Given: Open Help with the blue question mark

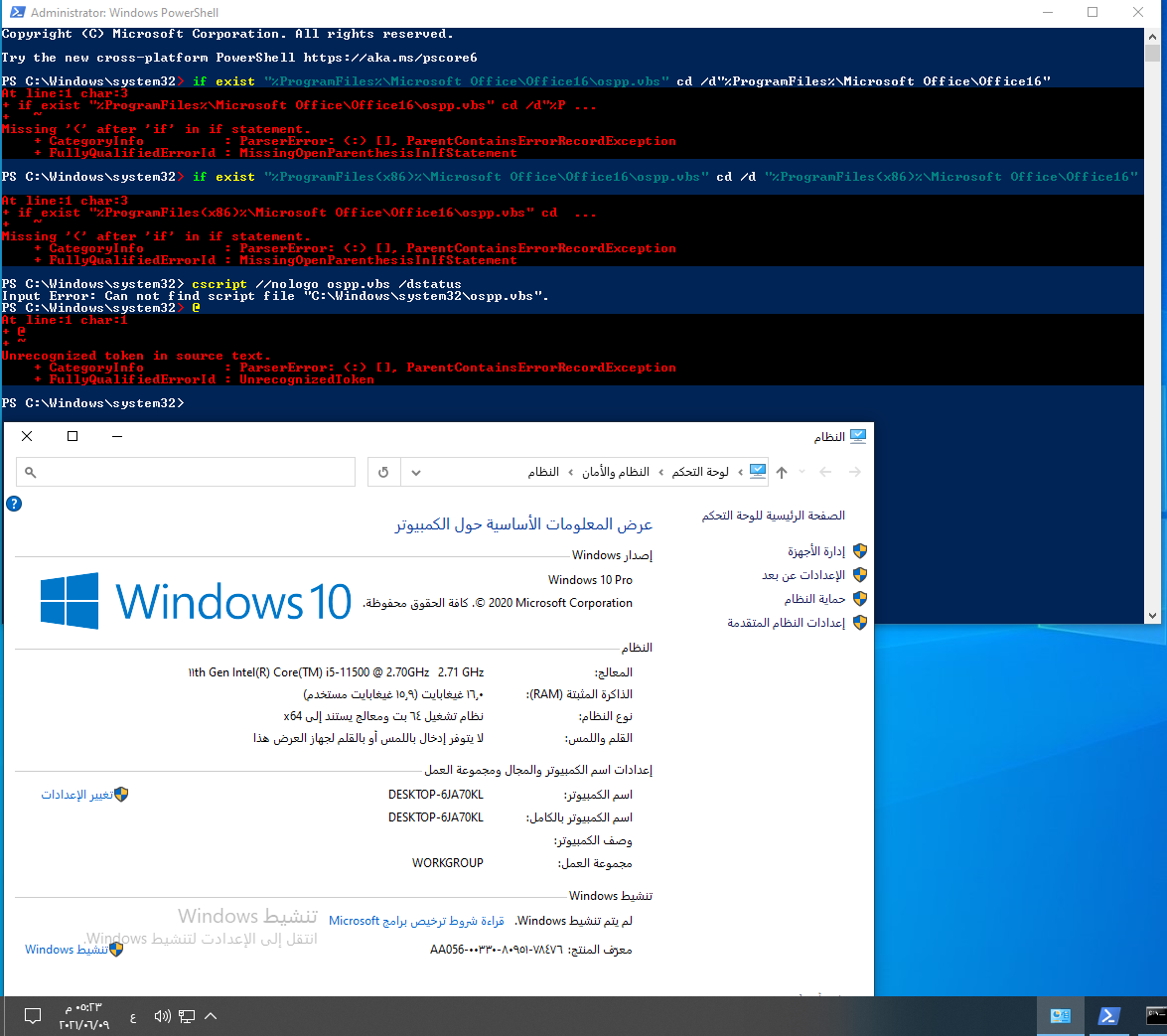Looking at the screenshot, I should 14,504.
